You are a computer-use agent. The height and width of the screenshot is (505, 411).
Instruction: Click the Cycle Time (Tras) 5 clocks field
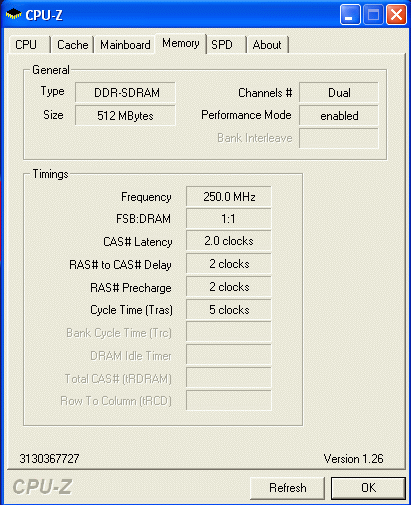click(x=229, y=310)
